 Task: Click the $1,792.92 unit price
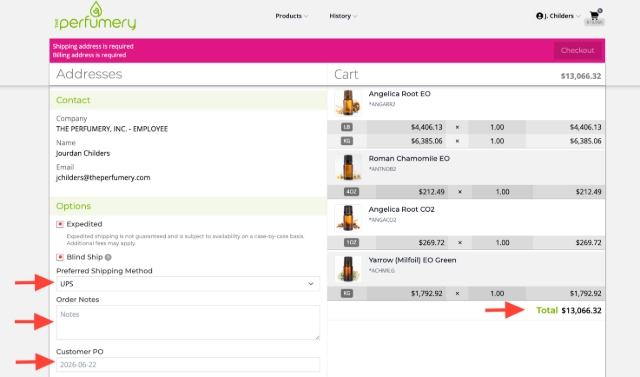click(x=426, y=293)
